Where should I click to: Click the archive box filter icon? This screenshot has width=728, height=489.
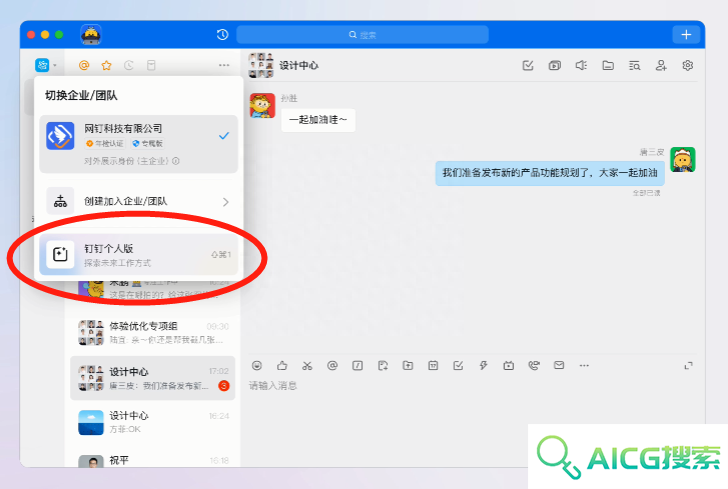(x=151, y=65)
